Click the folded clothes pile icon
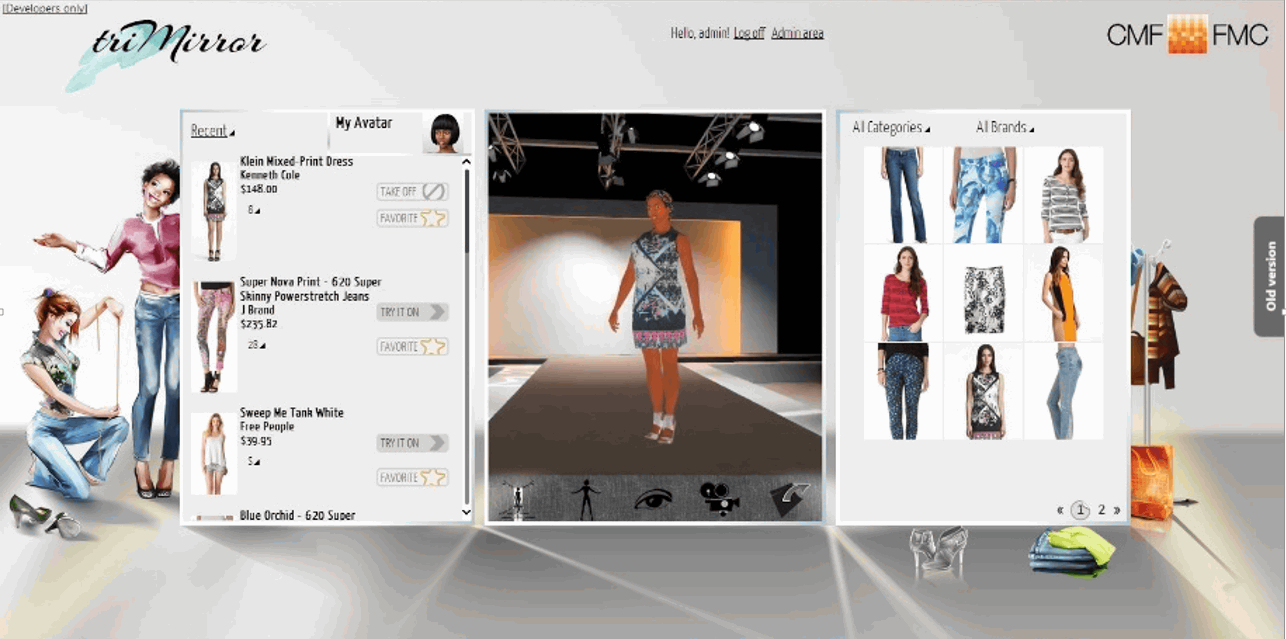 coord(1072,551)
